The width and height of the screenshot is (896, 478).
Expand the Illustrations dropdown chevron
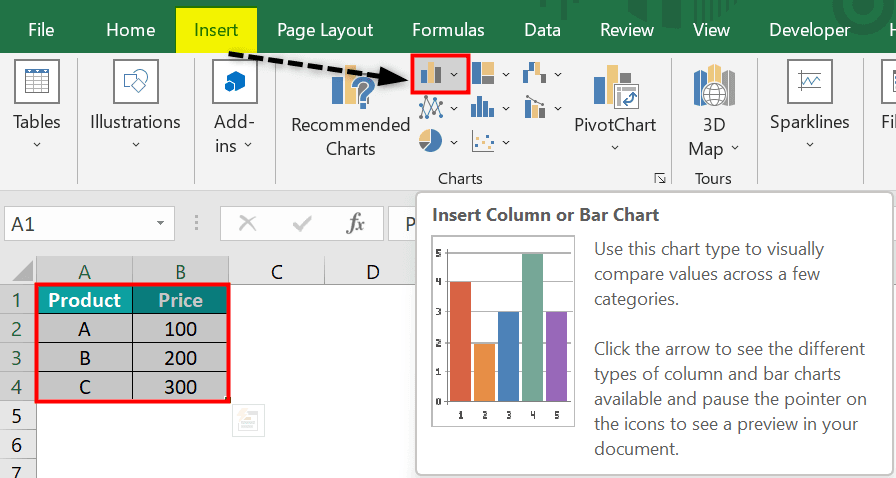coord(135,145)
